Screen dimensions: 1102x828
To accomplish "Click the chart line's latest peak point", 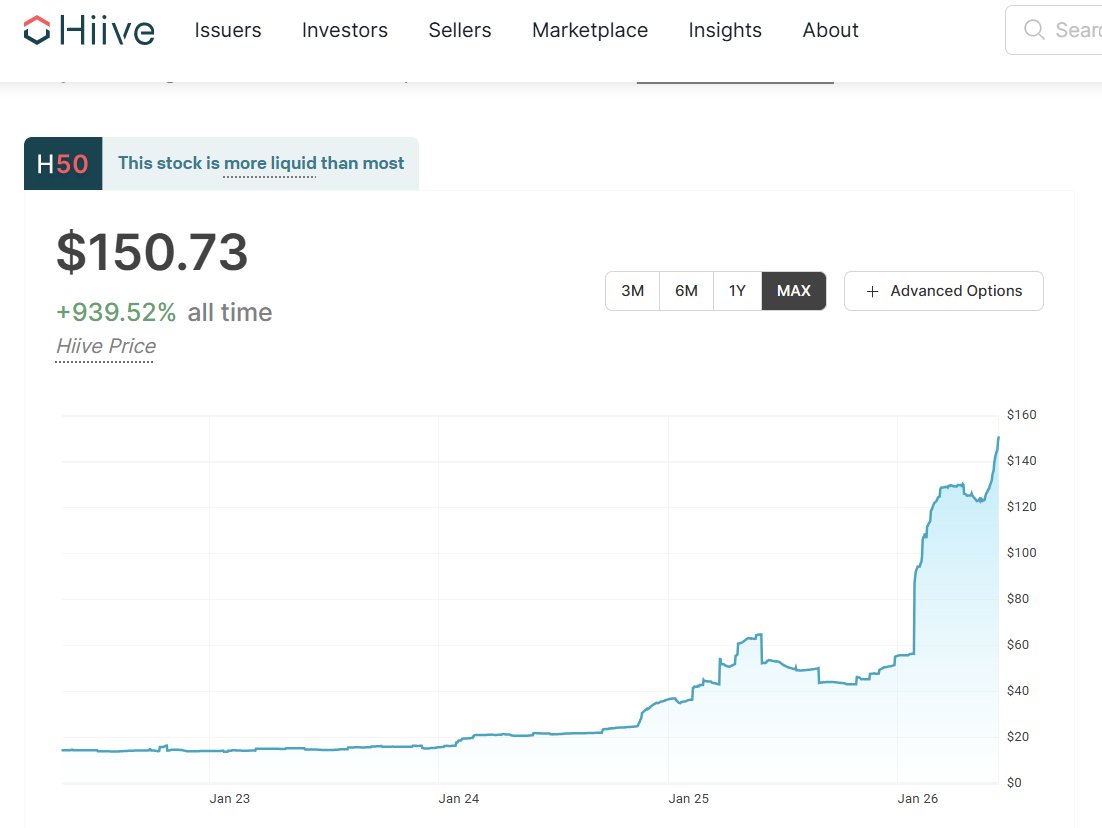I will click(x=998, y=438).
